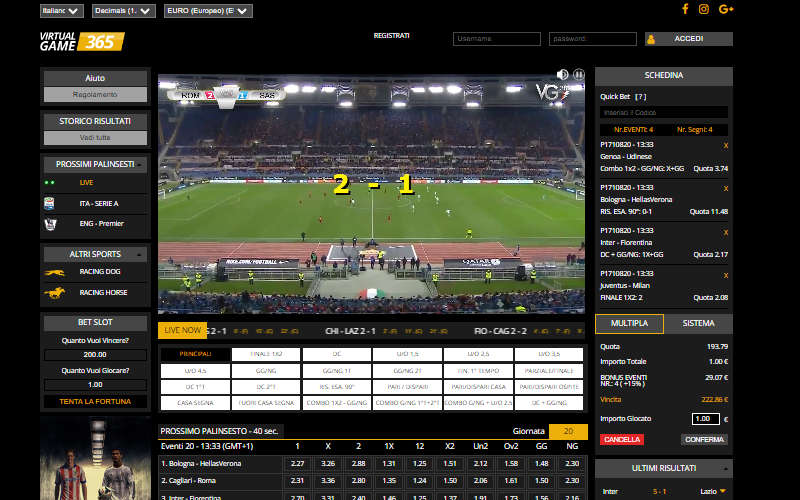Focus the Quick Bet code input
800x500 pixels.
coord(664,112)
